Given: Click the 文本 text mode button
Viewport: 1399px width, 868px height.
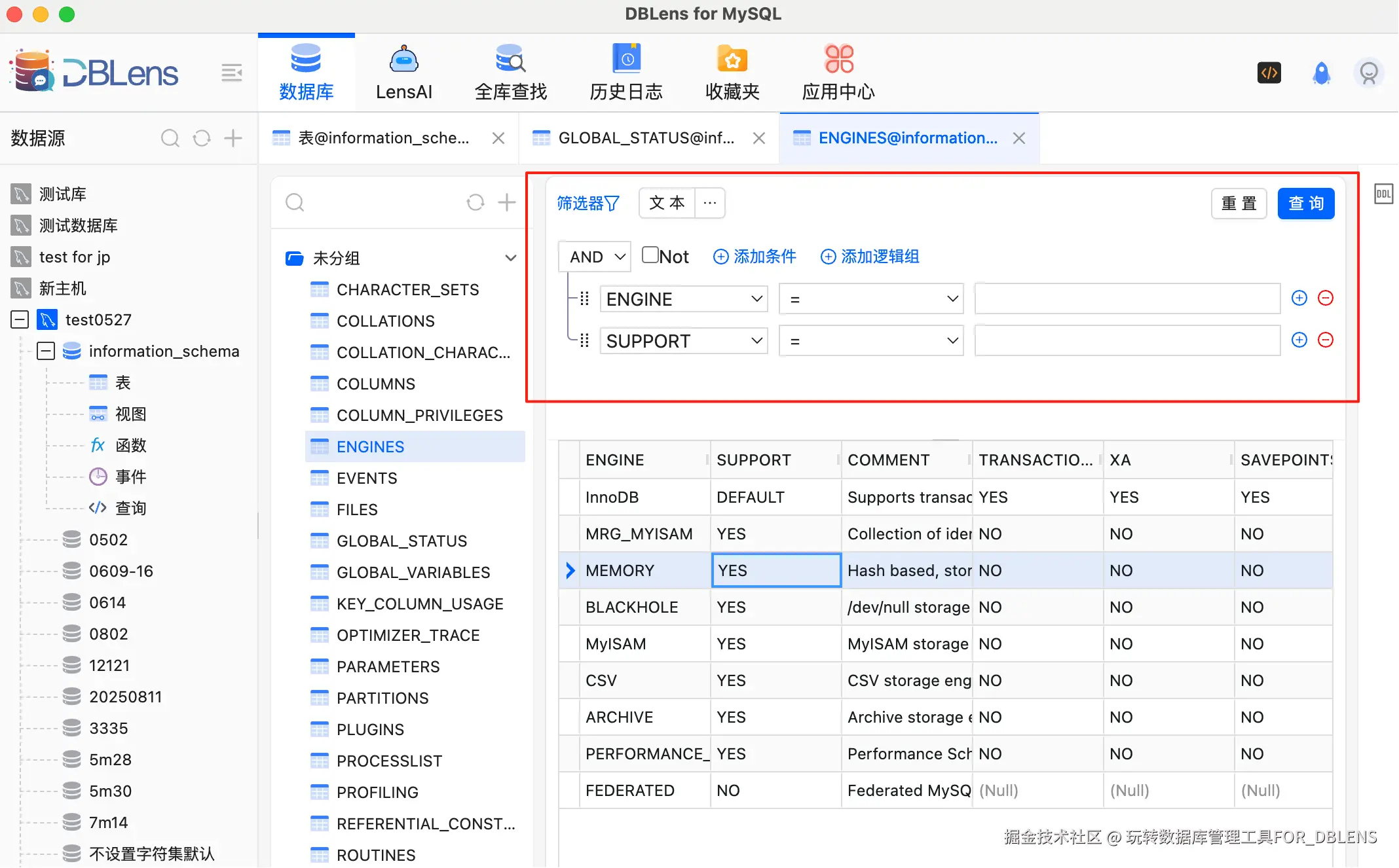Looking at the screenshot, I should click(667, 203).
